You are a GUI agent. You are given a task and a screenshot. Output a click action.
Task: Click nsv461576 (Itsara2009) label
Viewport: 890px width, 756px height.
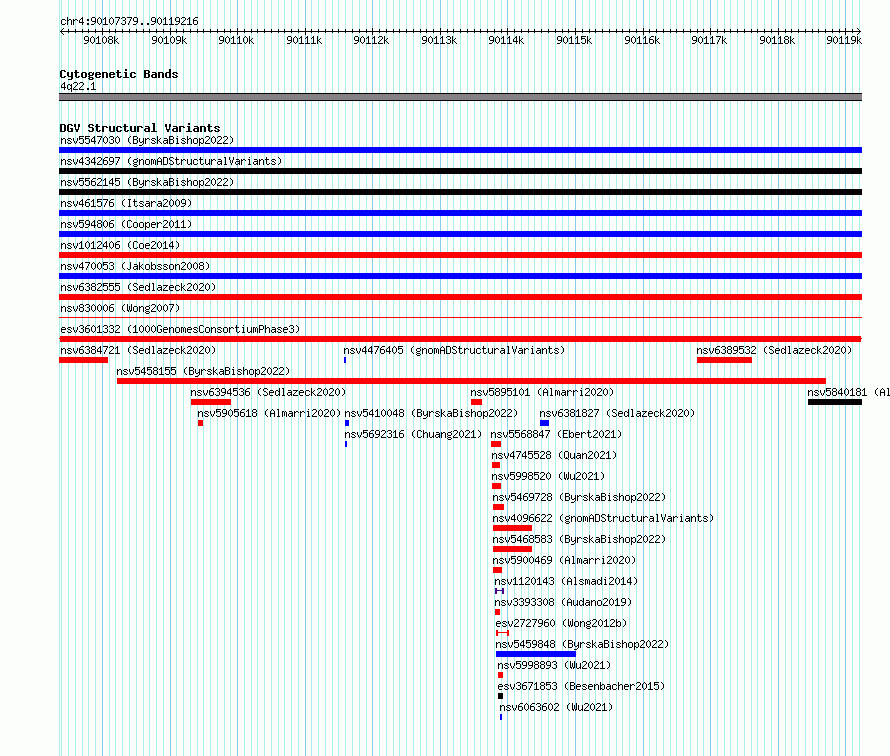[x=126, y=203]
